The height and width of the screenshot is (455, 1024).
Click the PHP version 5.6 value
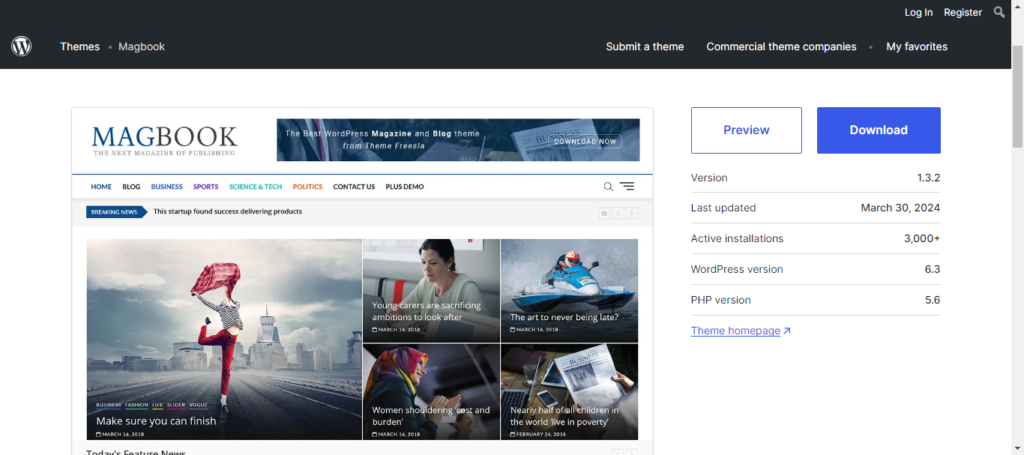click(x=933, y=300)
